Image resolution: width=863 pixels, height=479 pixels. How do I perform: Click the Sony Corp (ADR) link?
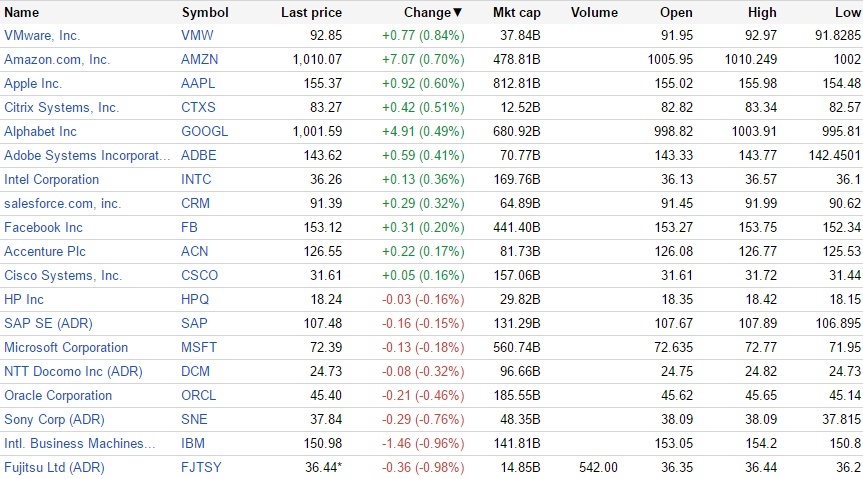point(54,419)
